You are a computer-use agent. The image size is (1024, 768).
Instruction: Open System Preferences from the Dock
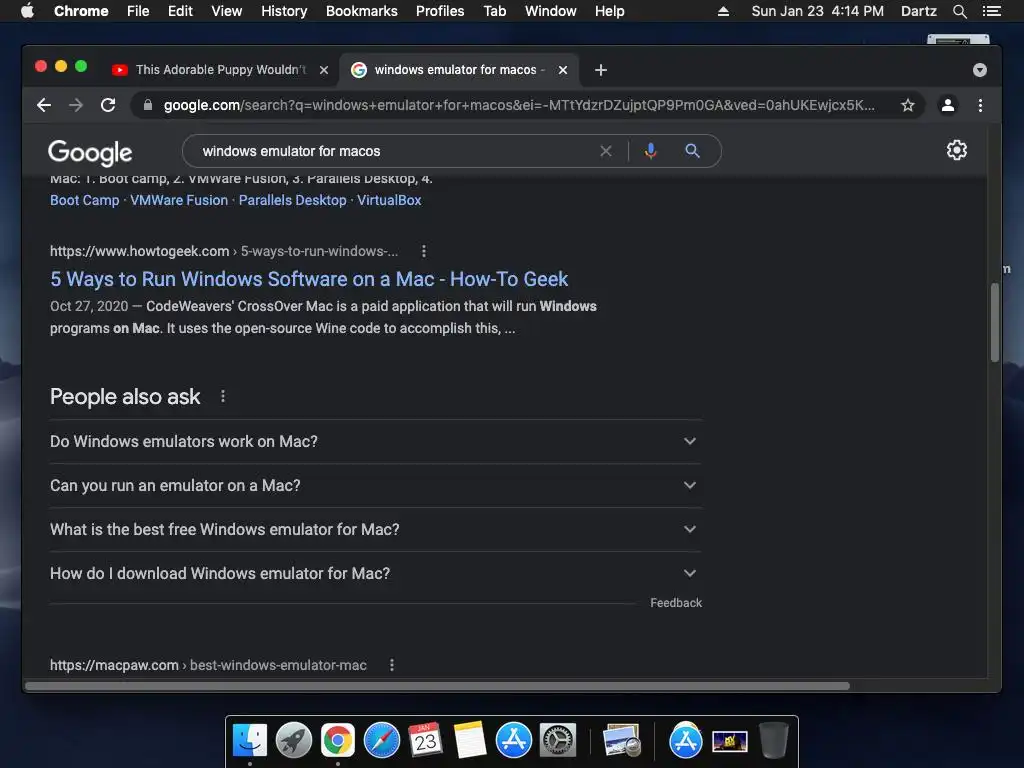[x=558, y=740]
